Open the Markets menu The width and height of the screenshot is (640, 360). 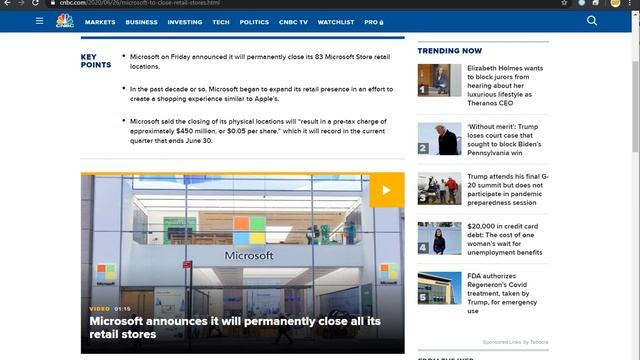(100, 22)
